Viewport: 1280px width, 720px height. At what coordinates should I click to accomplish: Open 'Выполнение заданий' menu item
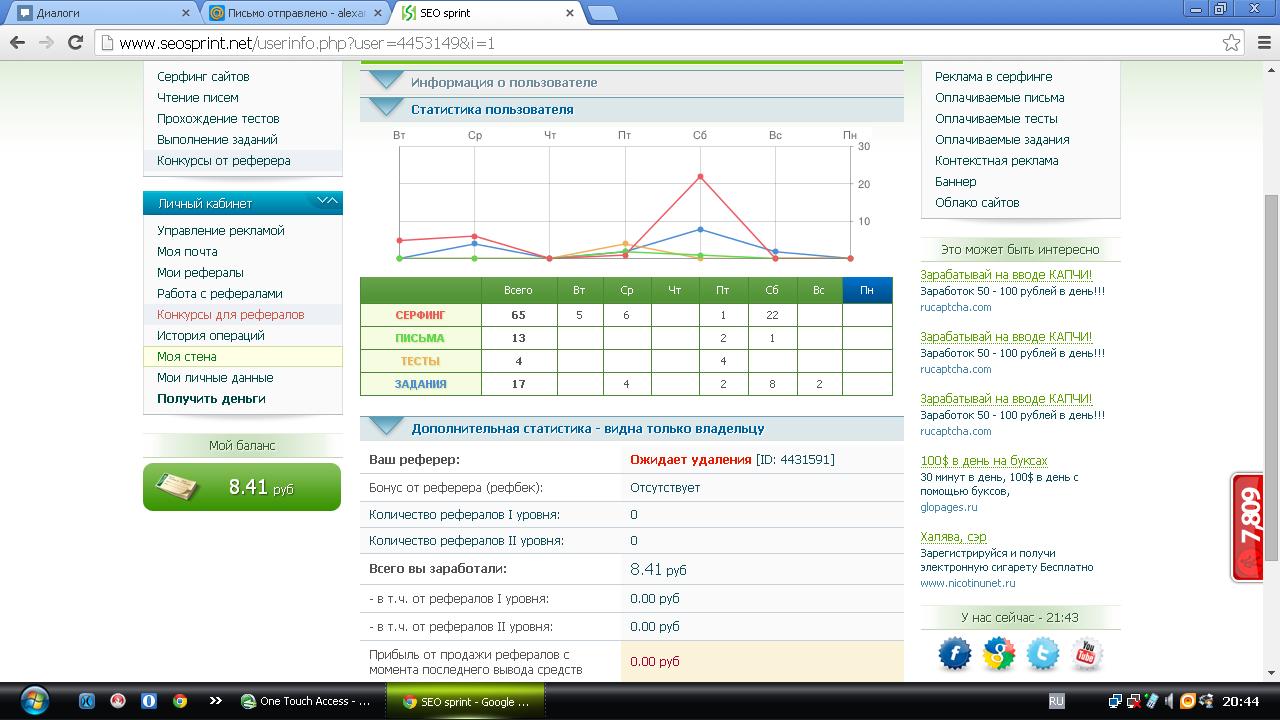pos(217,139)
